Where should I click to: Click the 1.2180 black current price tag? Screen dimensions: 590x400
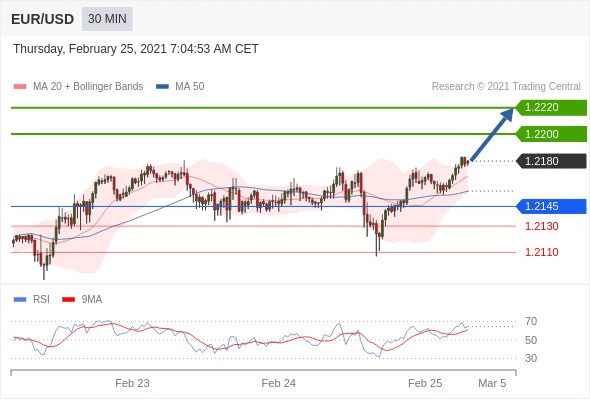551,161
